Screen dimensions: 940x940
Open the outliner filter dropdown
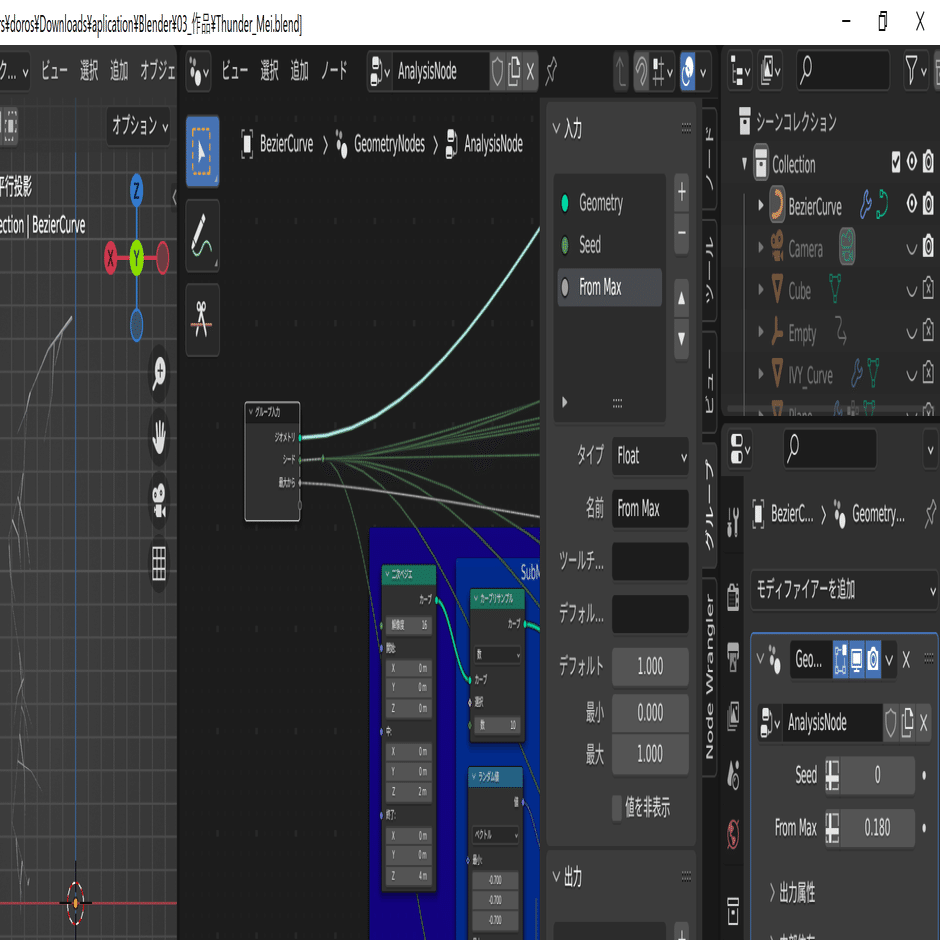915,71
